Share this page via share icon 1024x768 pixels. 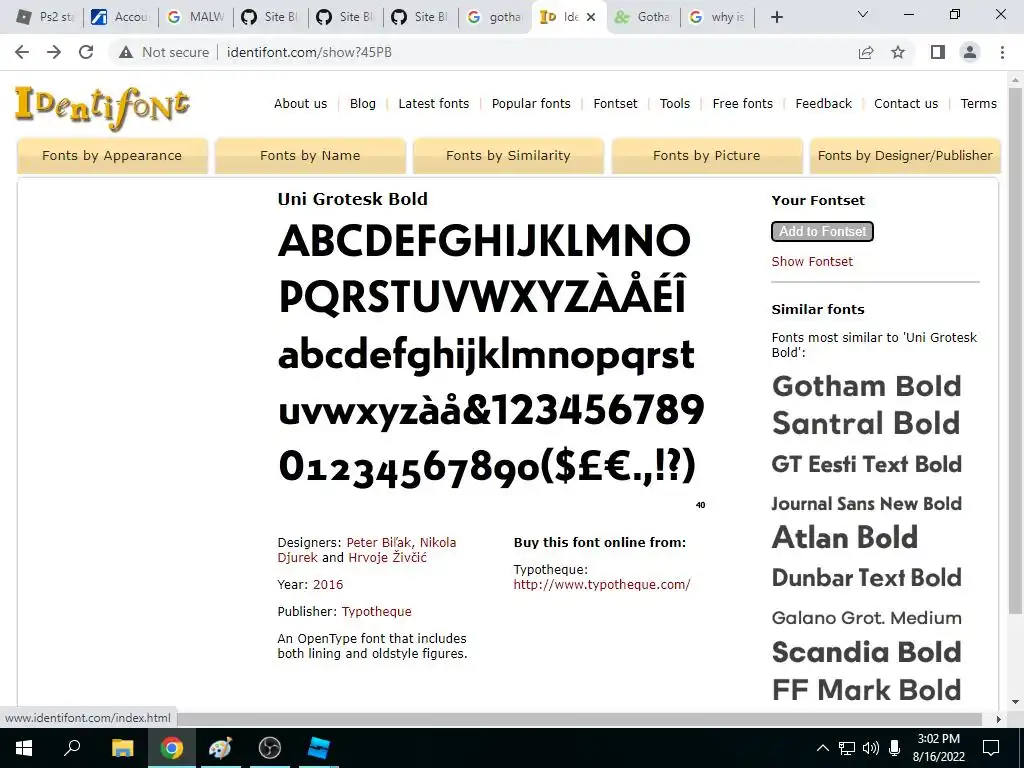(866, 52)
